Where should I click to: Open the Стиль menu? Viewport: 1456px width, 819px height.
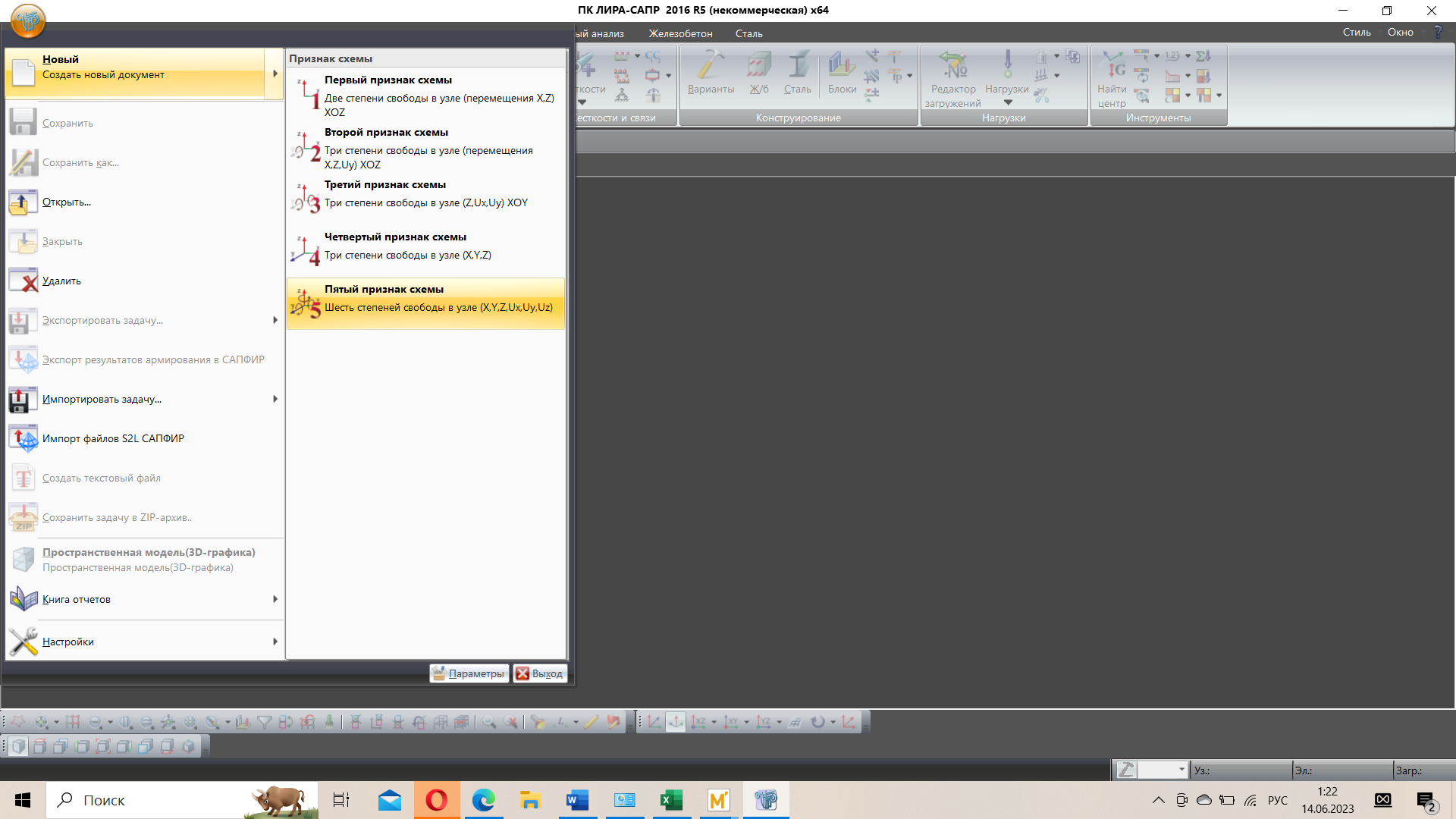[1357, 32]
